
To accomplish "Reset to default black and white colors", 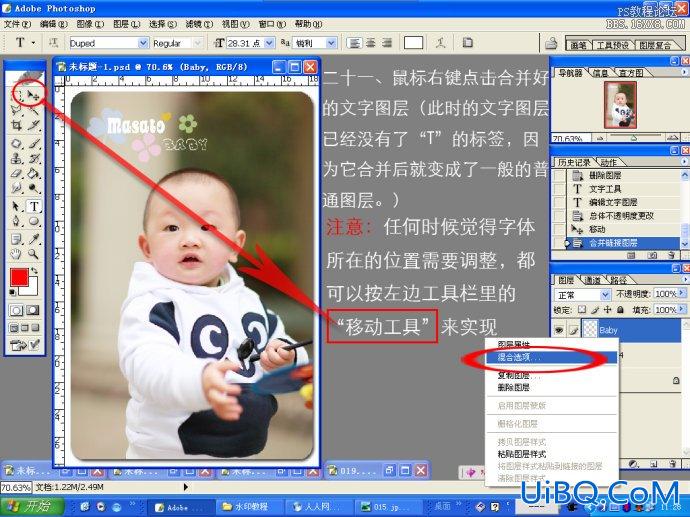I will 13,292.
